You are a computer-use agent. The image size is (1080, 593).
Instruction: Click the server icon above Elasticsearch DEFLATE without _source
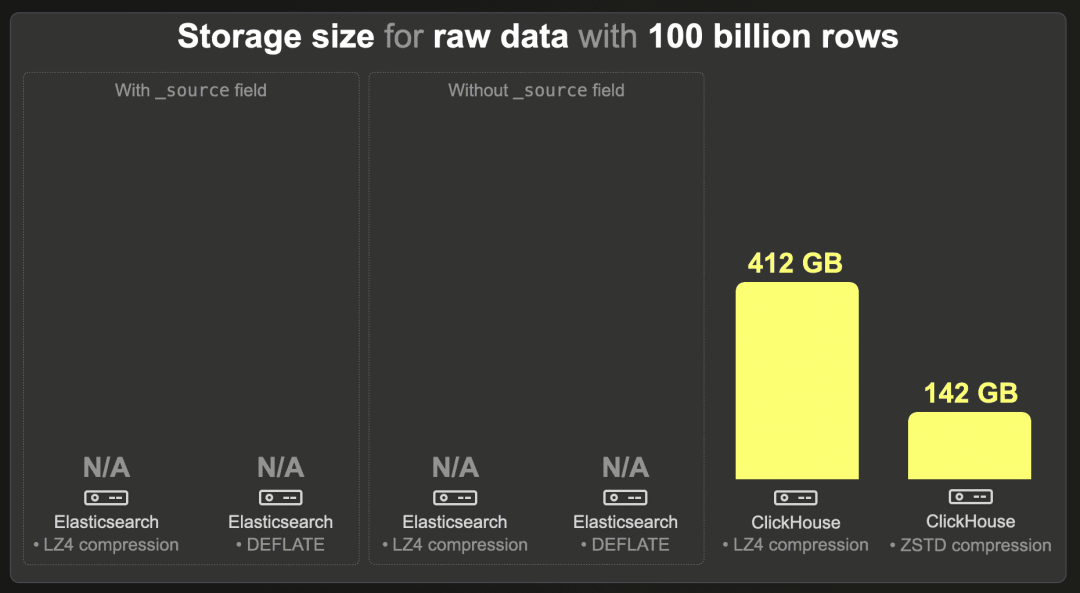point(625,497)
